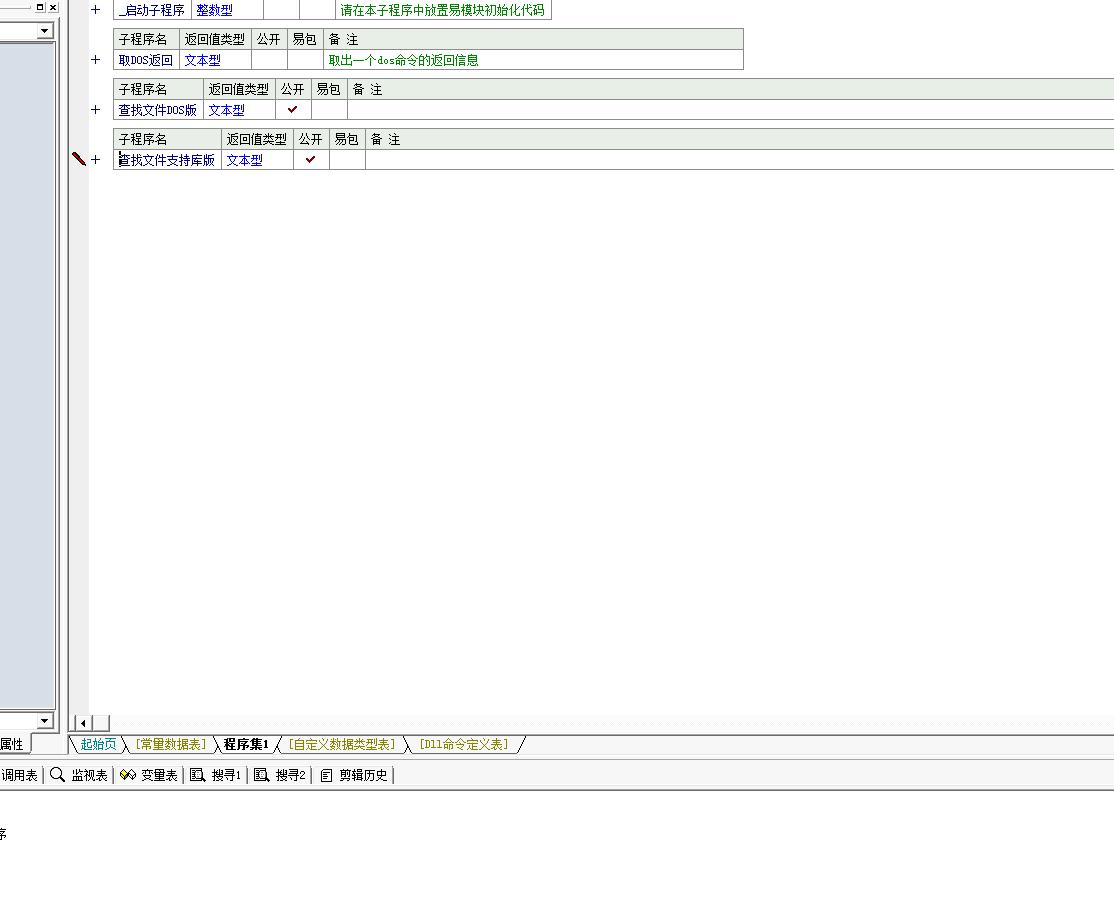1114x915 pixels.
Task: Toggle 公开 cell for 取DOS返回
Action: (269, 60)
